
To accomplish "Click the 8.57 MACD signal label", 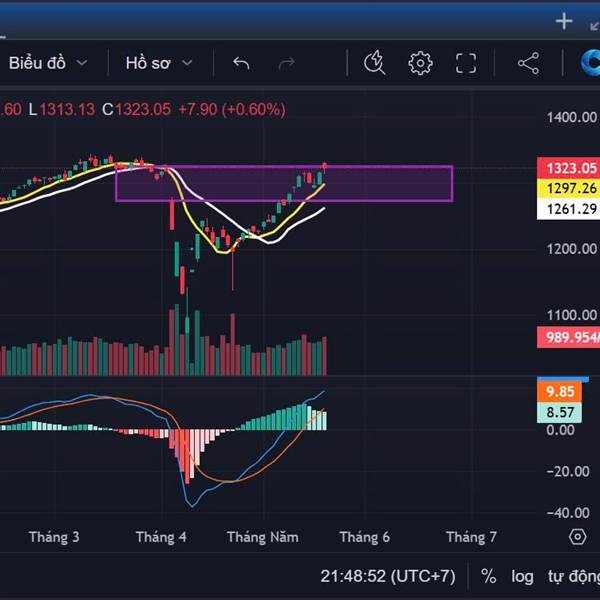I will pyautogui.click(x=559, y=412).
